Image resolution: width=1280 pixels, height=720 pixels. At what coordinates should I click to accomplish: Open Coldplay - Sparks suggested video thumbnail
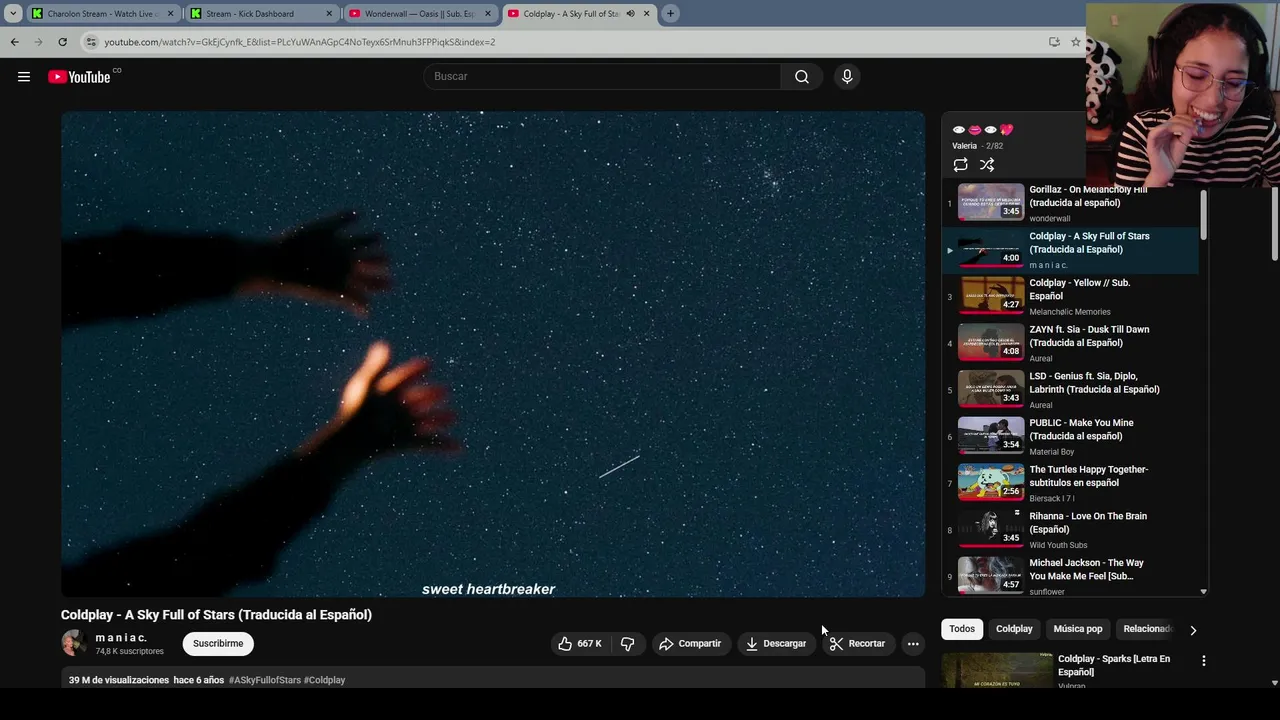point(997,670)
